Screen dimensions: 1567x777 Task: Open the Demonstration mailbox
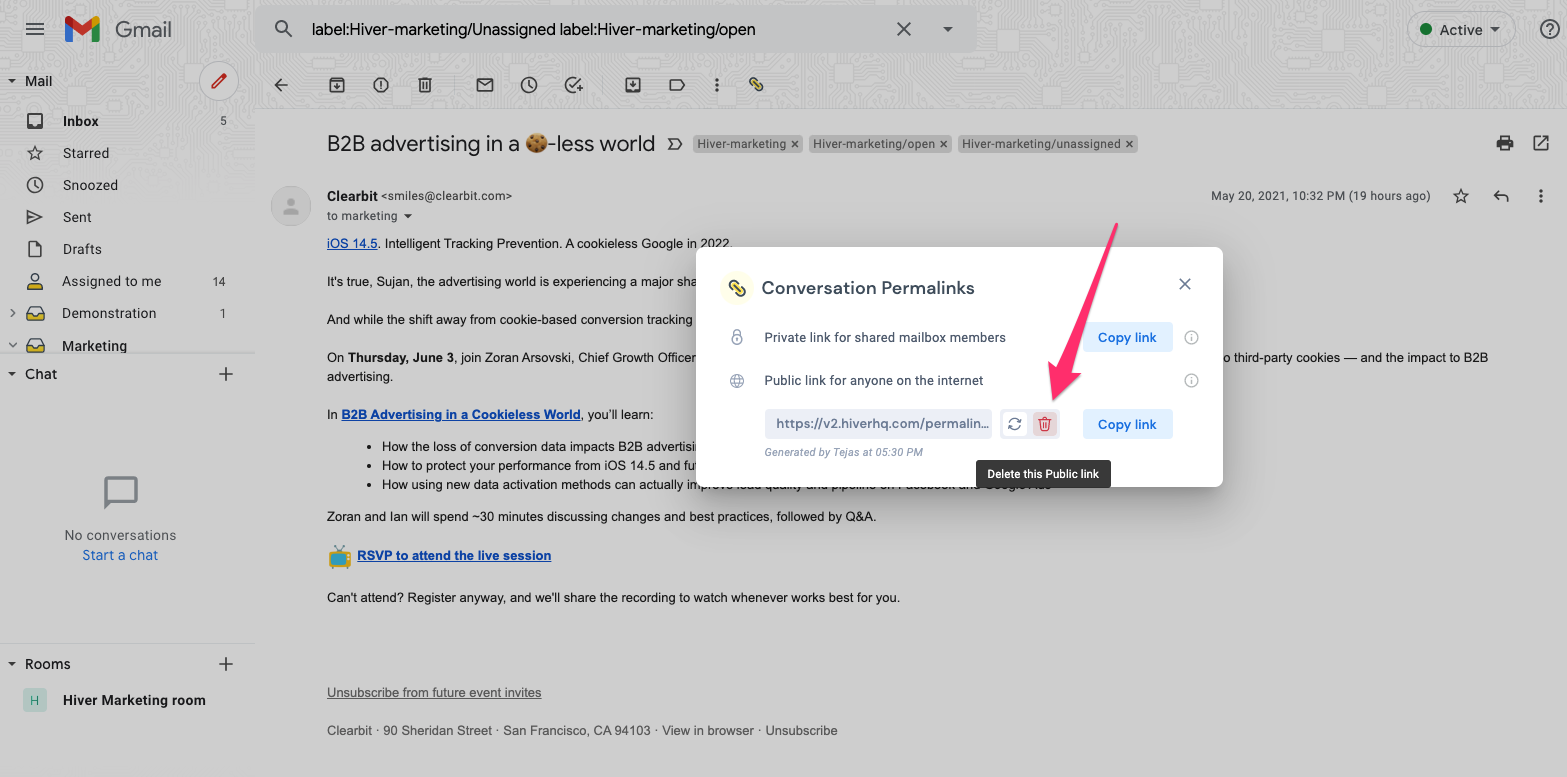tap(109, 313)
